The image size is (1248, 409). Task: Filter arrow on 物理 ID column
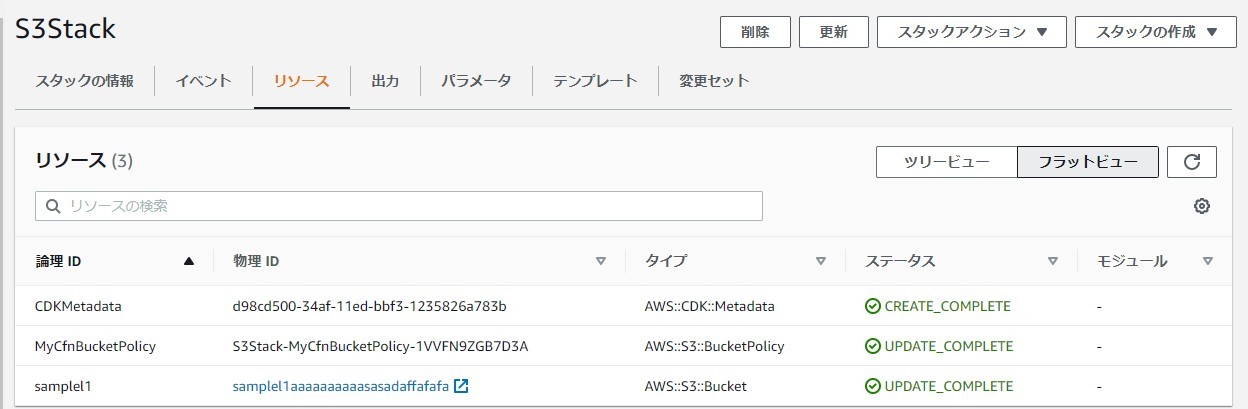pyautogui.click(x=601, y=261)
